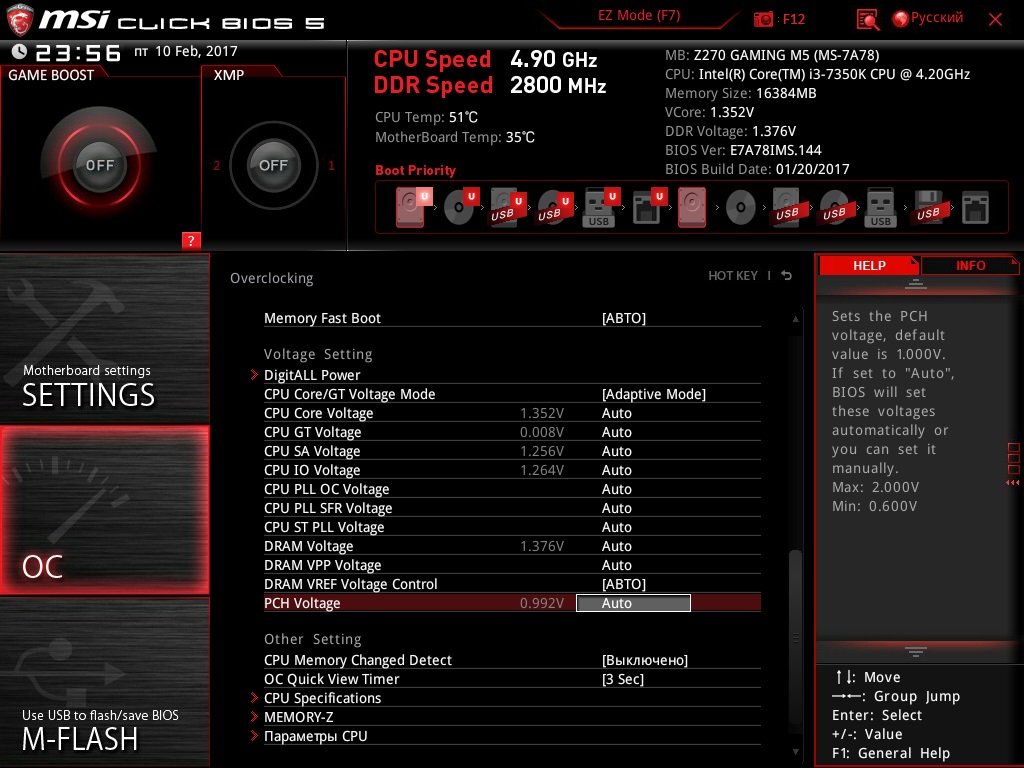Edit the CPU IO Voltage Auto field
1024x768 pixels.
click(x=616, y=470)
